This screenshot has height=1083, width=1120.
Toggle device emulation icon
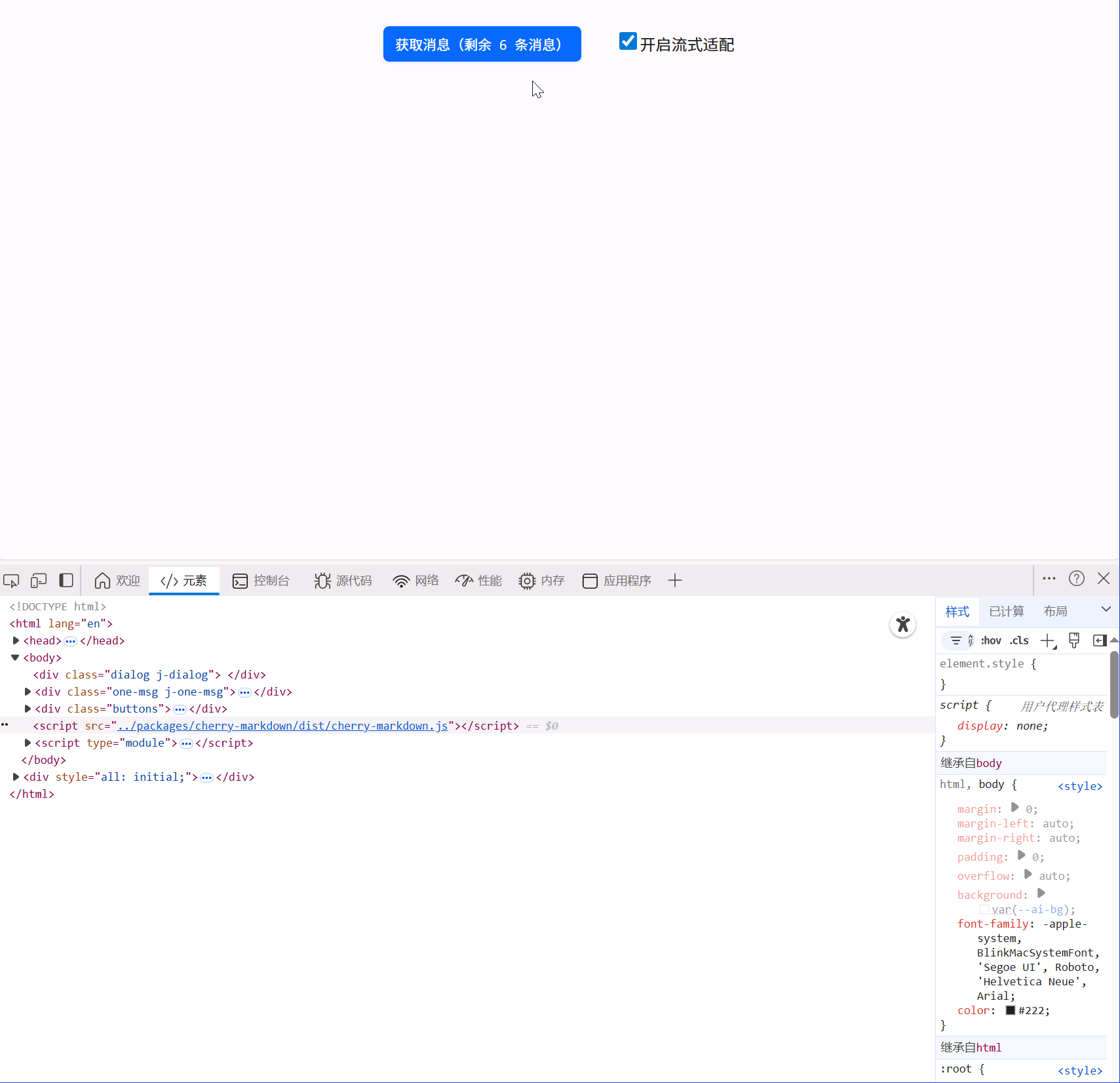coord(39,581)
